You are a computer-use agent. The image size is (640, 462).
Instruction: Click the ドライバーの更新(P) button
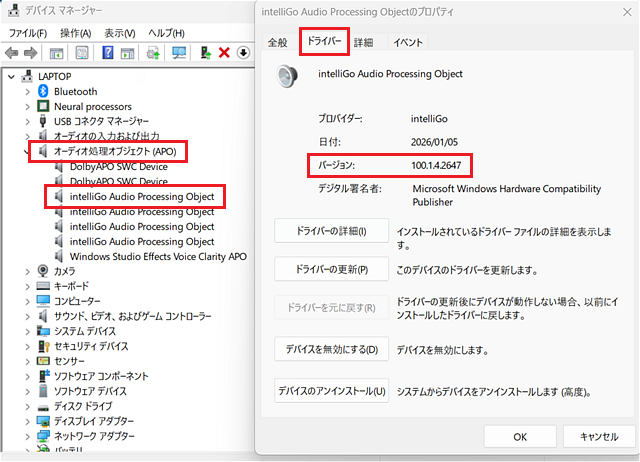[x=331, y=269]
